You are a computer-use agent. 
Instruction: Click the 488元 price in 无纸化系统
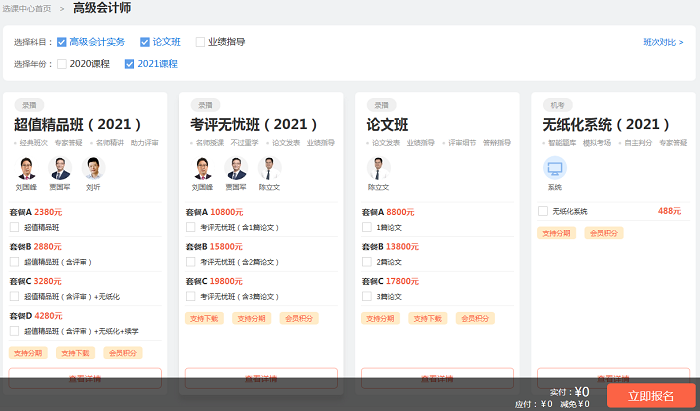(x=669, y=211)
